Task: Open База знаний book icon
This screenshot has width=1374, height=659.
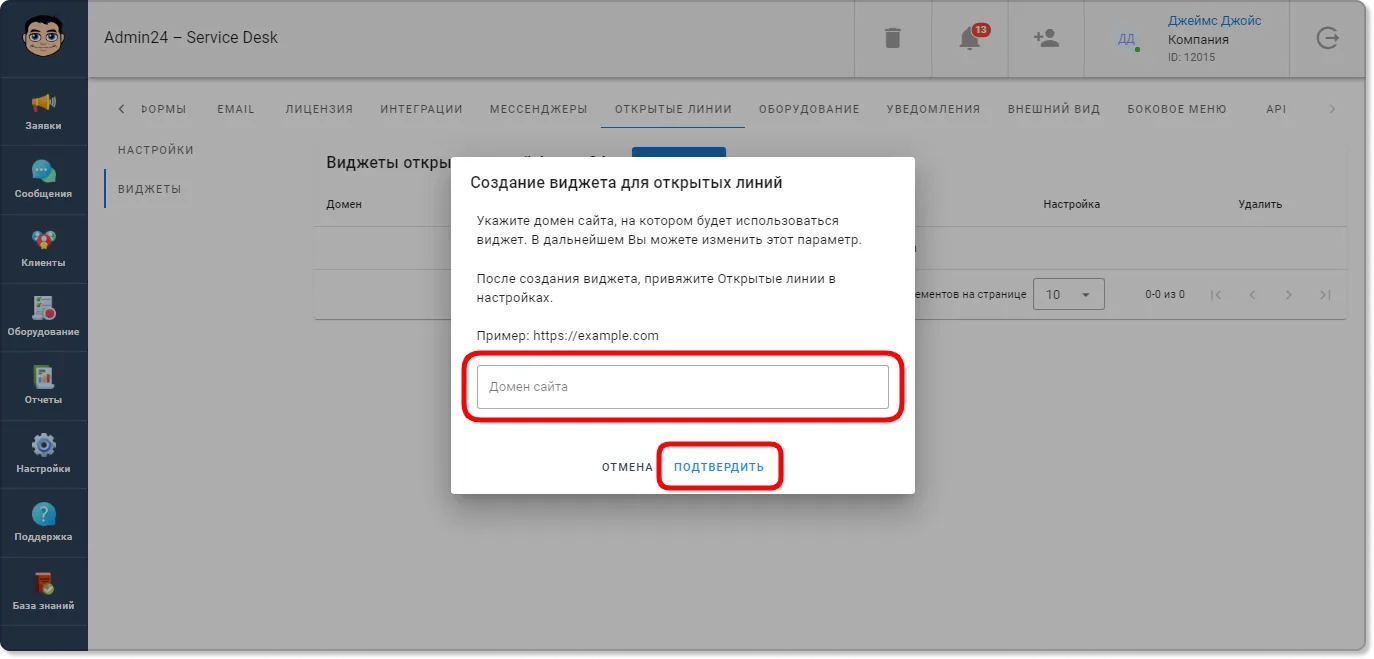Action: [x=43, y=583]
